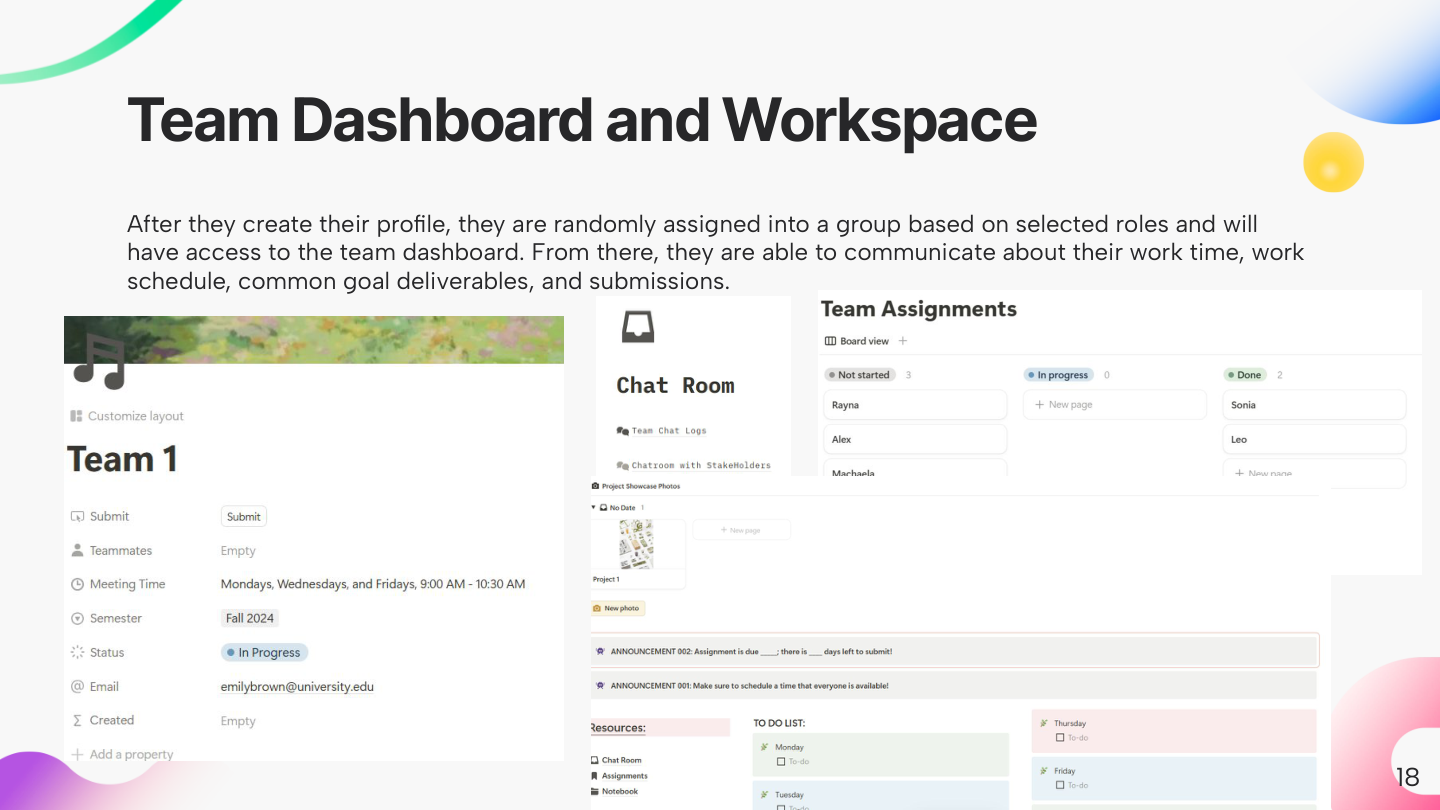Click the camera icon beside Project Showcase Photos
The width and height of the screenshot is (1440, 810).
click(x=595, y=486)
